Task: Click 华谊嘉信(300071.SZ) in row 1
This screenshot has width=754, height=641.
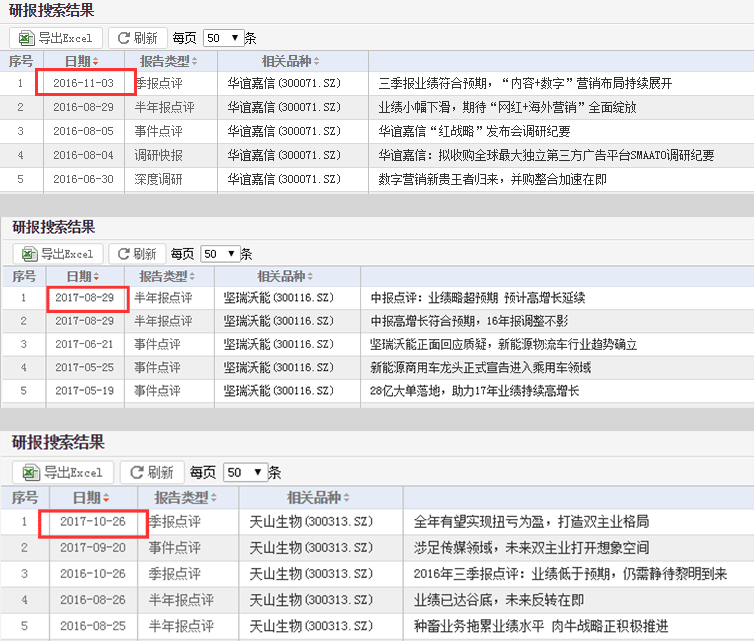Action: coord(284,83)
